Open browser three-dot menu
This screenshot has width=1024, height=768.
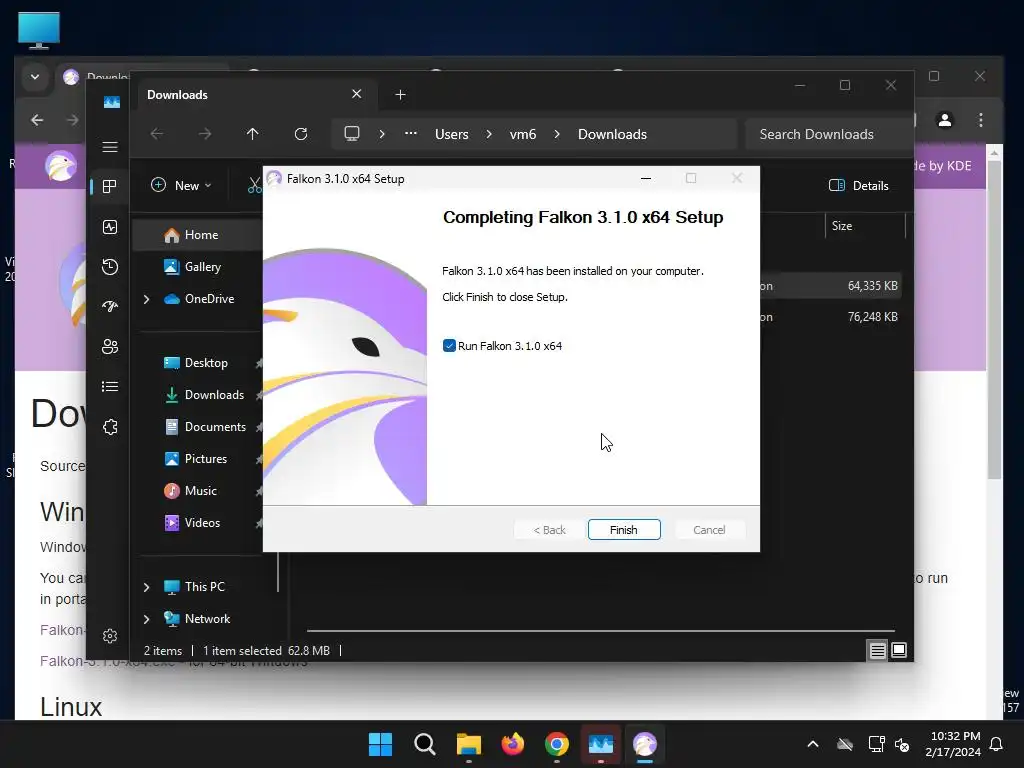click(x=981, y=120)
